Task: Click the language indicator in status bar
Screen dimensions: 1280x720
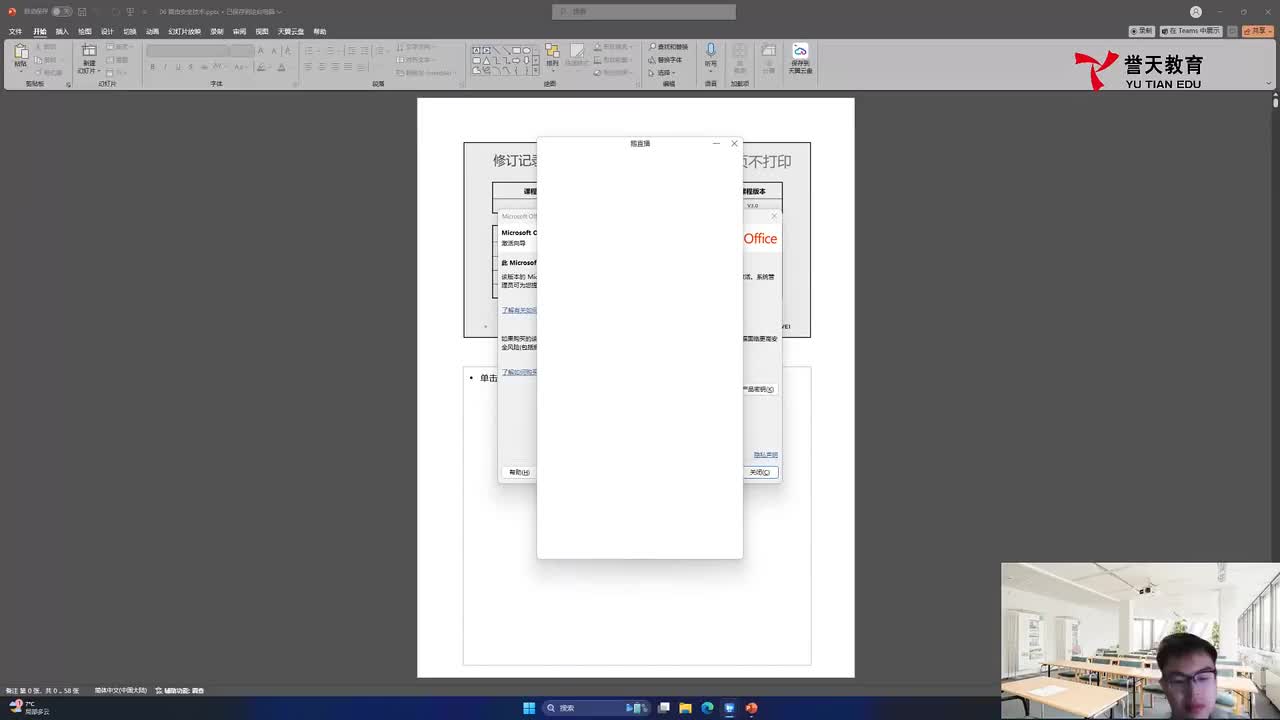Action: (x=121, y=691)
